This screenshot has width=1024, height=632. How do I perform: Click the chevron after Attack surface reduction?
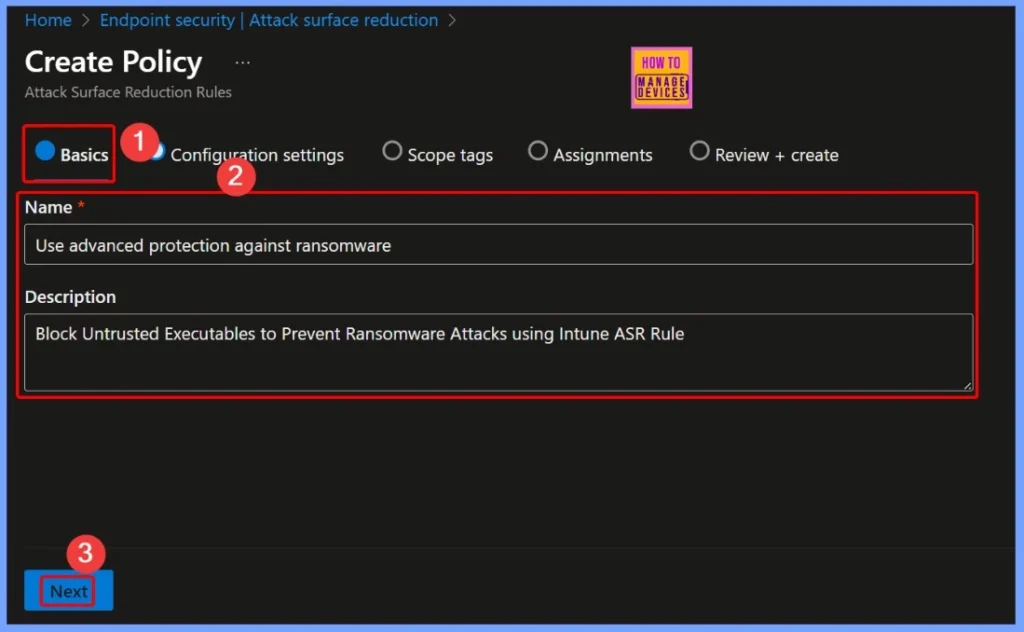[450, 20]
